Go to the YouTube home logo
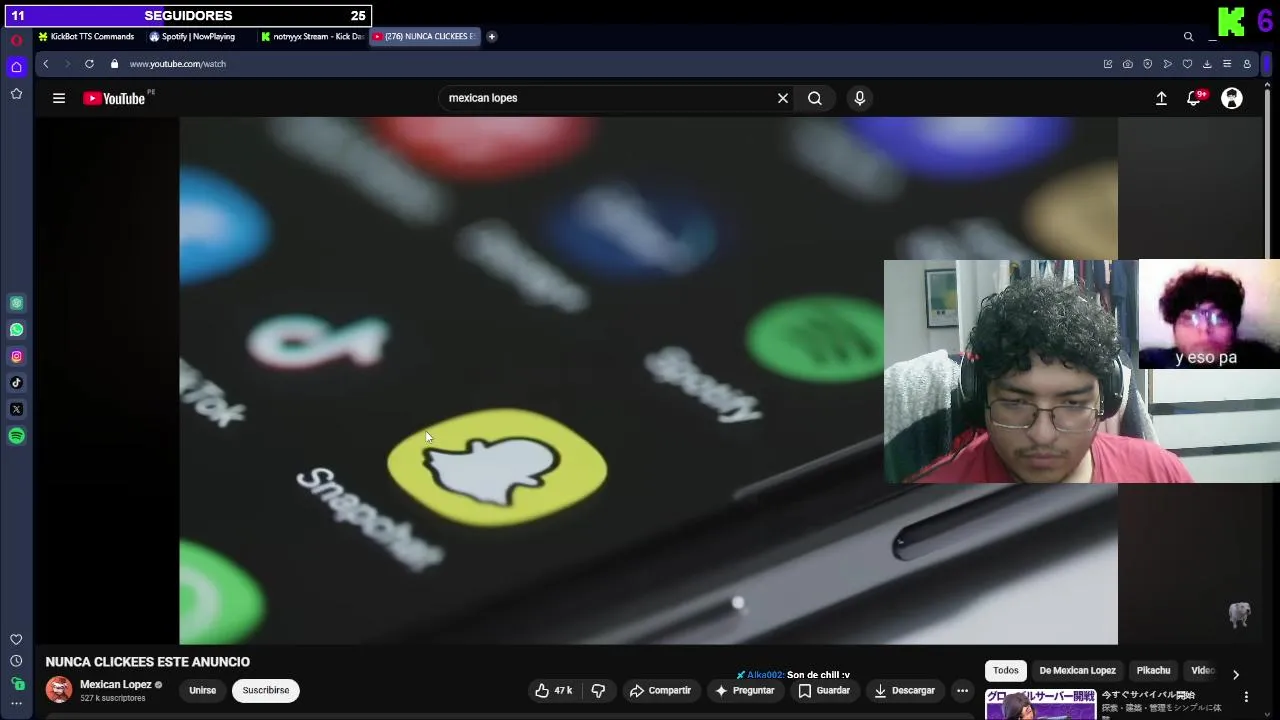The image size is (1280, 720). [x=114, y=98]
